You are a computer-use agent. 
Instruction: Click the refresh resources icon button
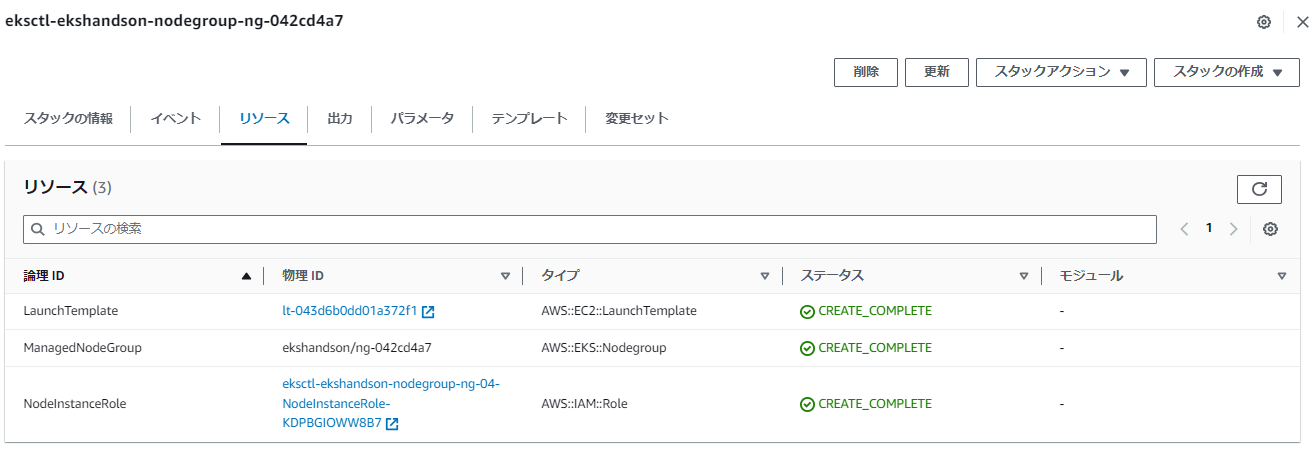(x=1259, y=188)
